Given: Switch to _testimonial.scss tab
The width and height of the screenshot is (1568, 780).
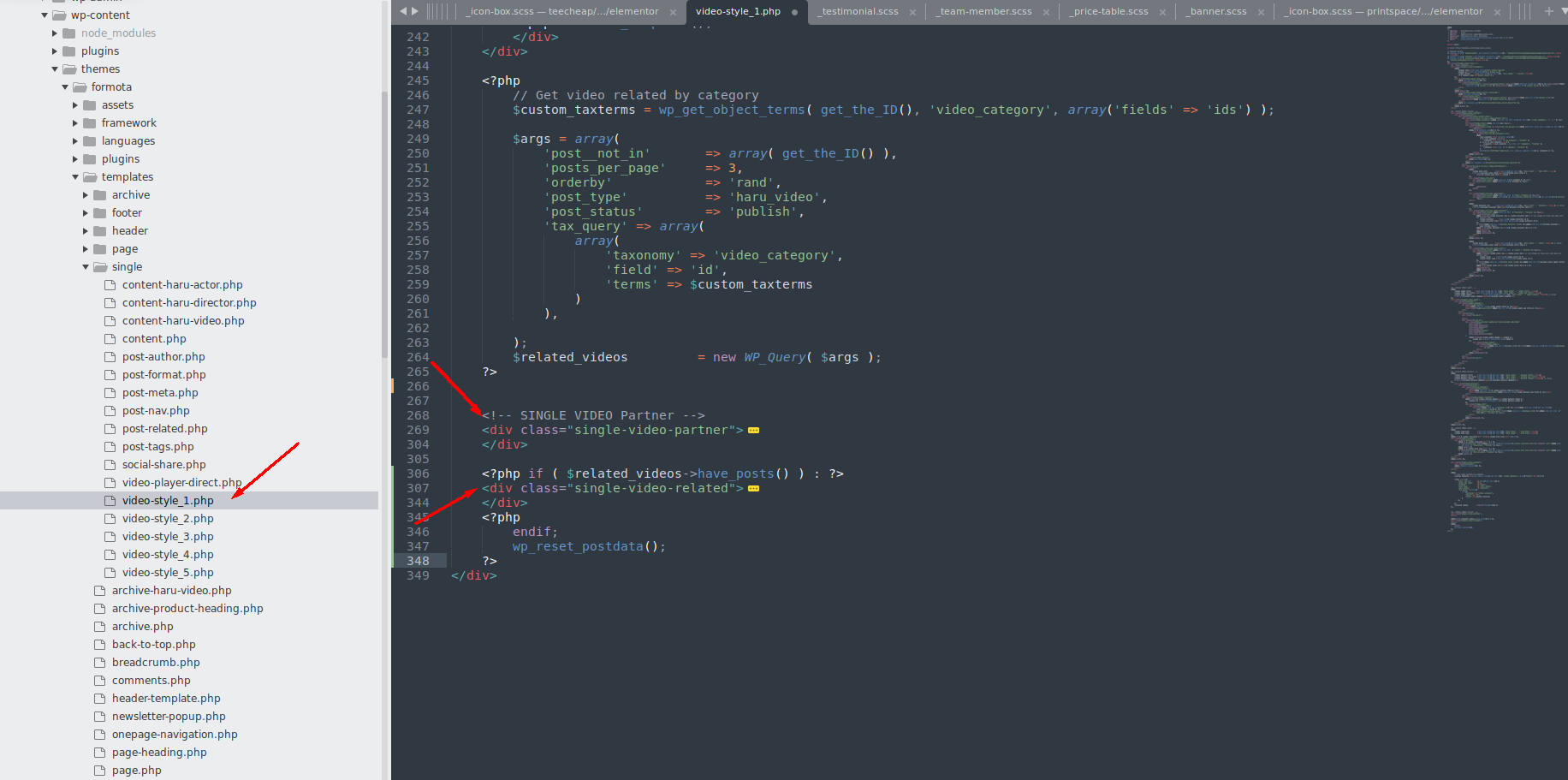Looking at the screenshot, I should click(x=858, y=11).
